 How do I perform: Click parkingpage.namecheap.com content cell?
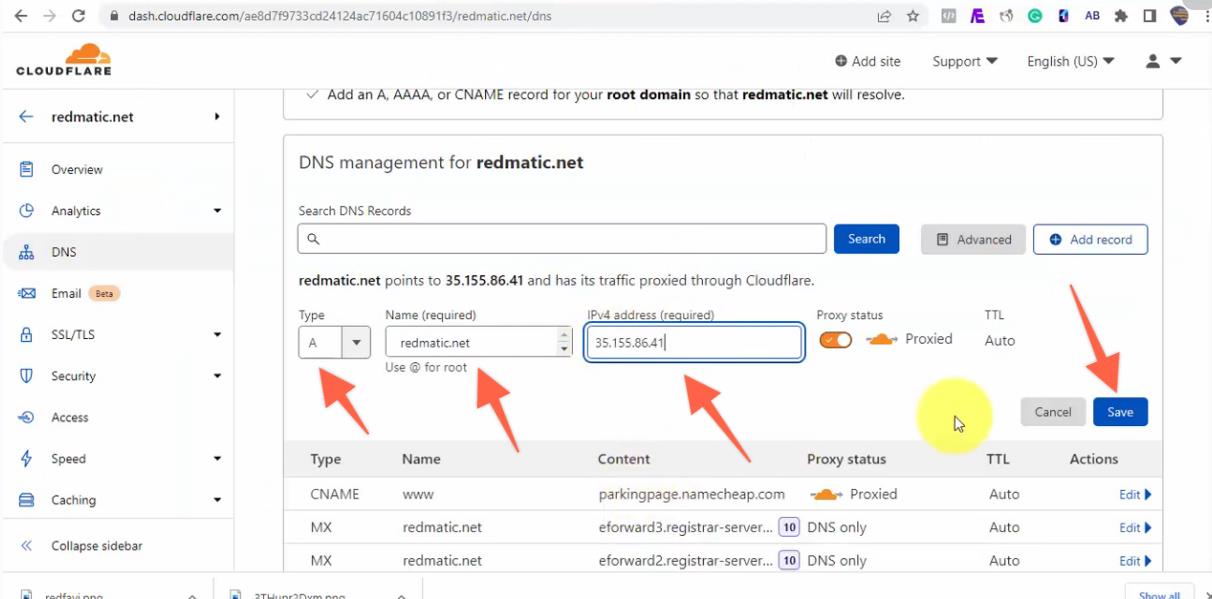pyautogui.click(x=691, y=494)
